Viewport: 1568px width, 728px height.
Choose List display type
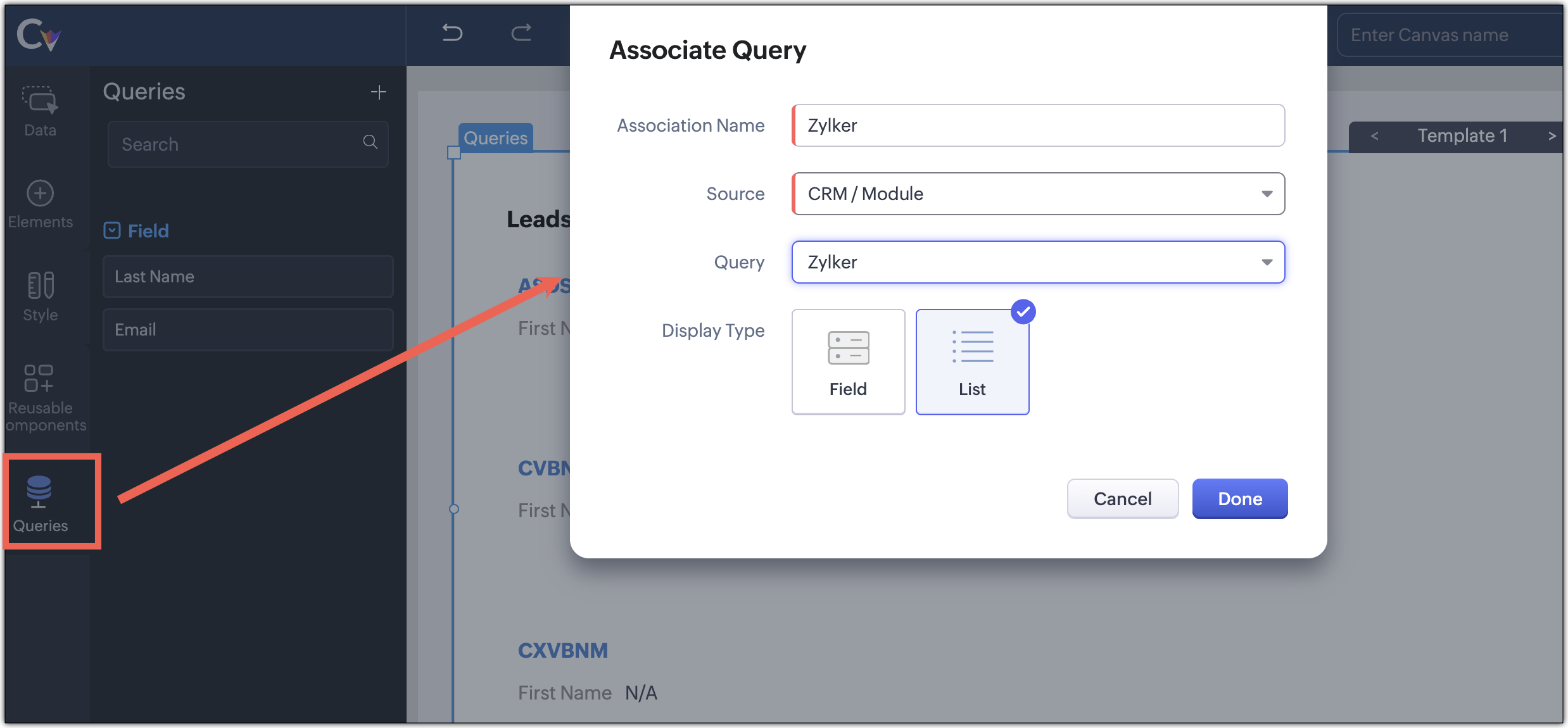[972, 361]
